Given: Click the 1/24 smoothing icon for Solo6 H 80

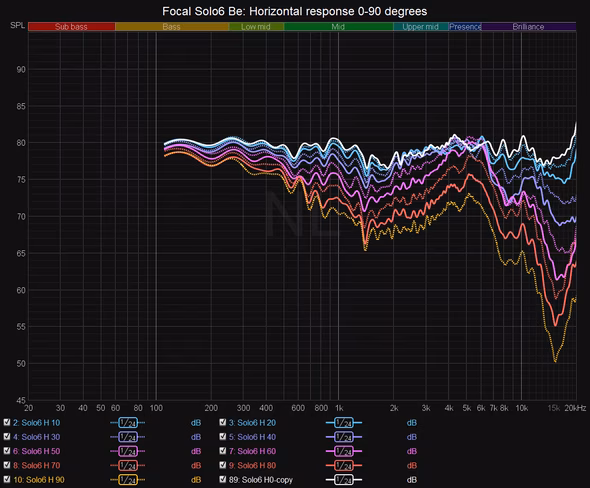Looking at the screenshot, I should [344, 466].
